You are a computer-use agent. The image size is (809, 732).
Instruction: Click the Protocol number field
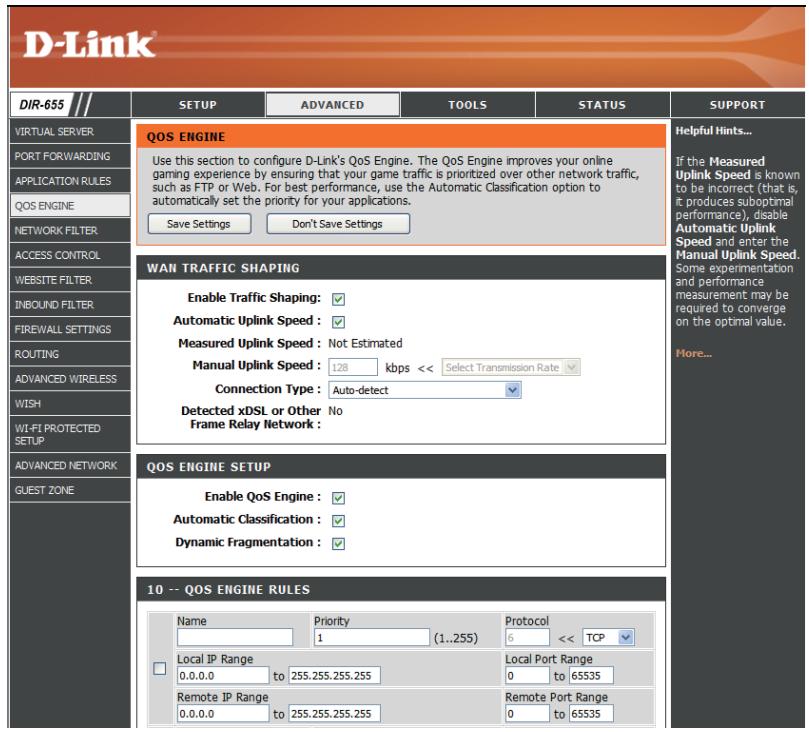[x=527, y=638]
